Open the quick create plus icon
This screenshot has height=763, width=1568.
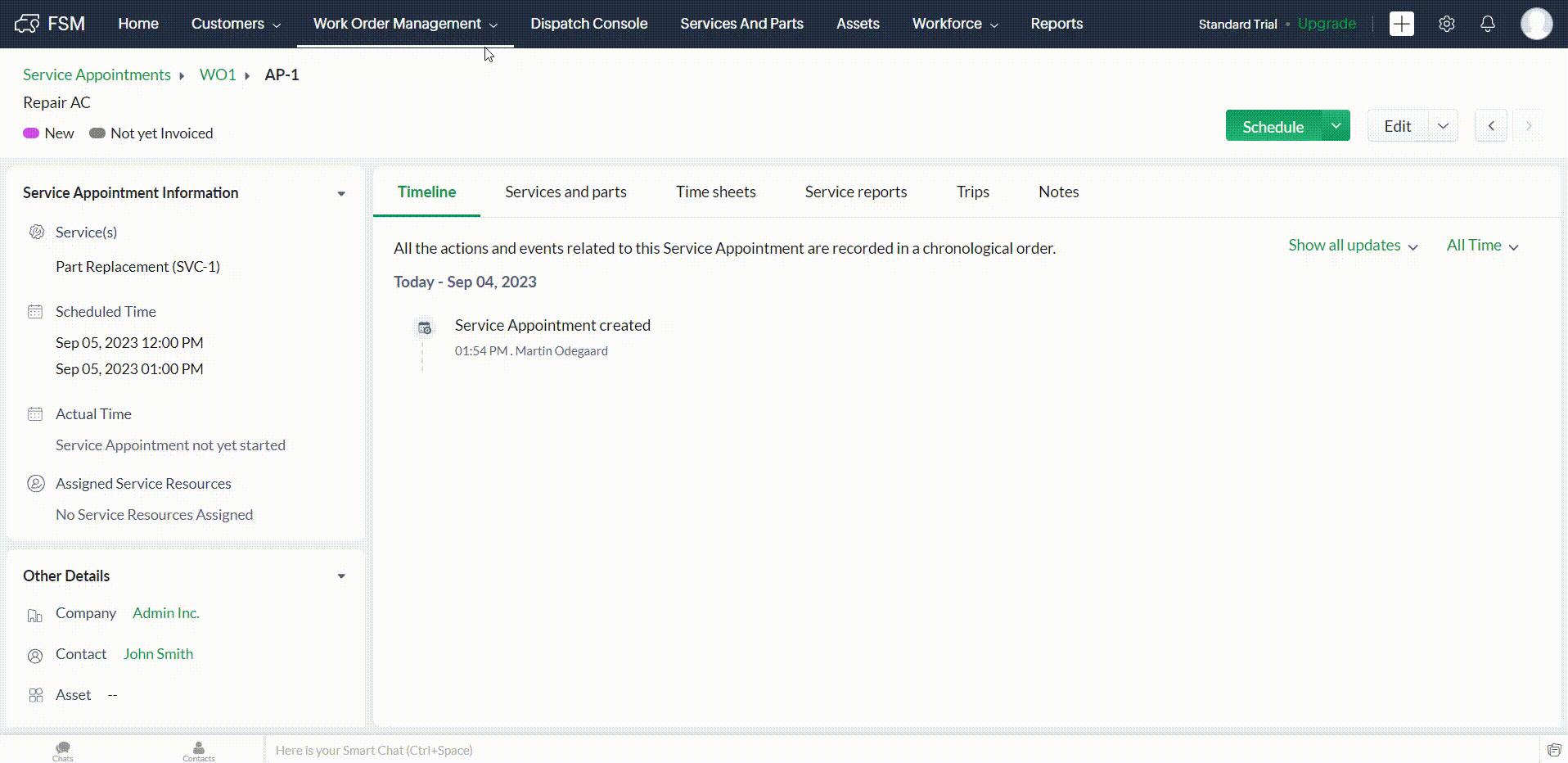tap(1401, 24)
